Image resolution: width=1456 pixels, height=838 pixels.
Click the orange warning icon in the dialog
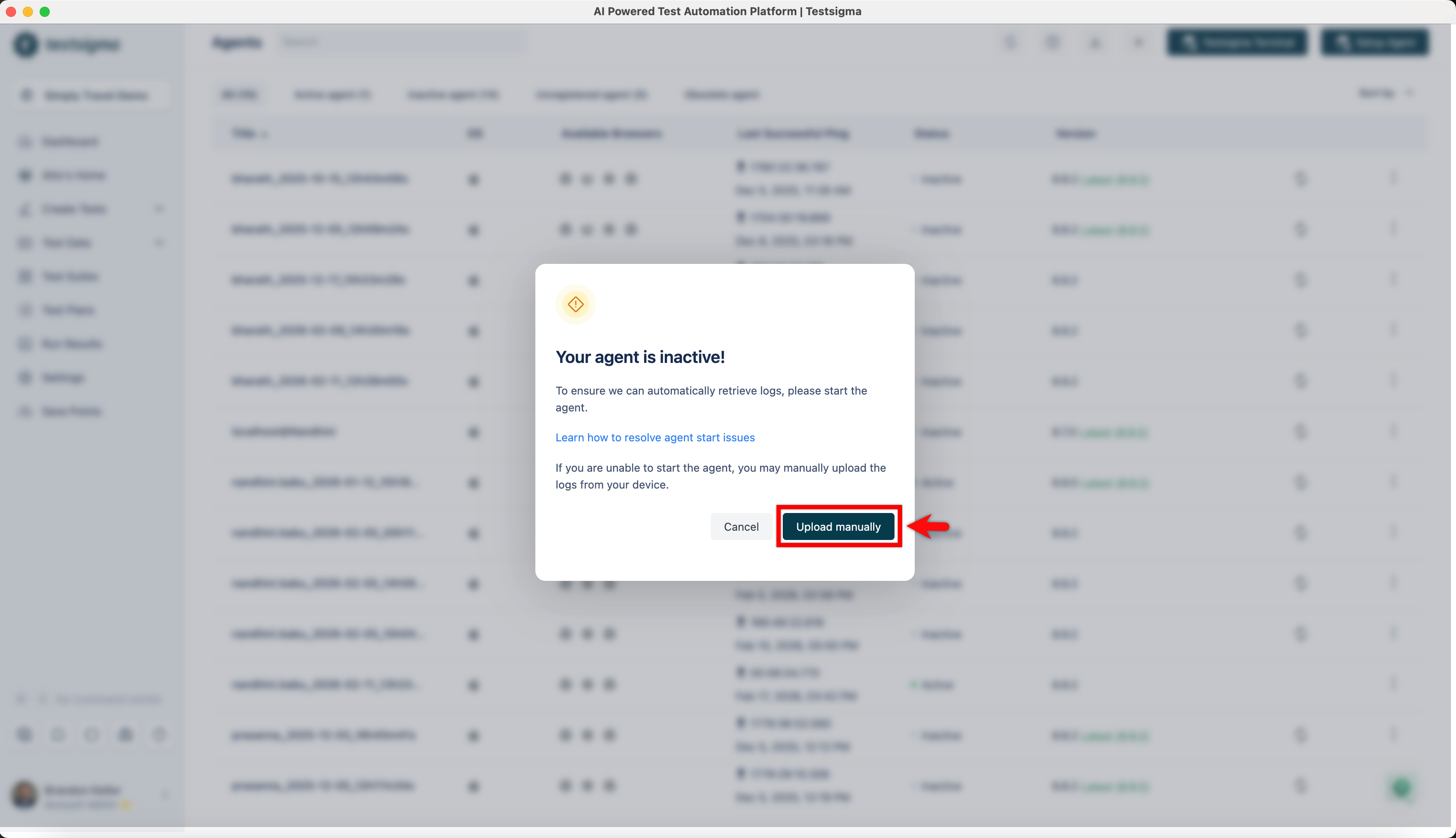click(x=575, y=304)
